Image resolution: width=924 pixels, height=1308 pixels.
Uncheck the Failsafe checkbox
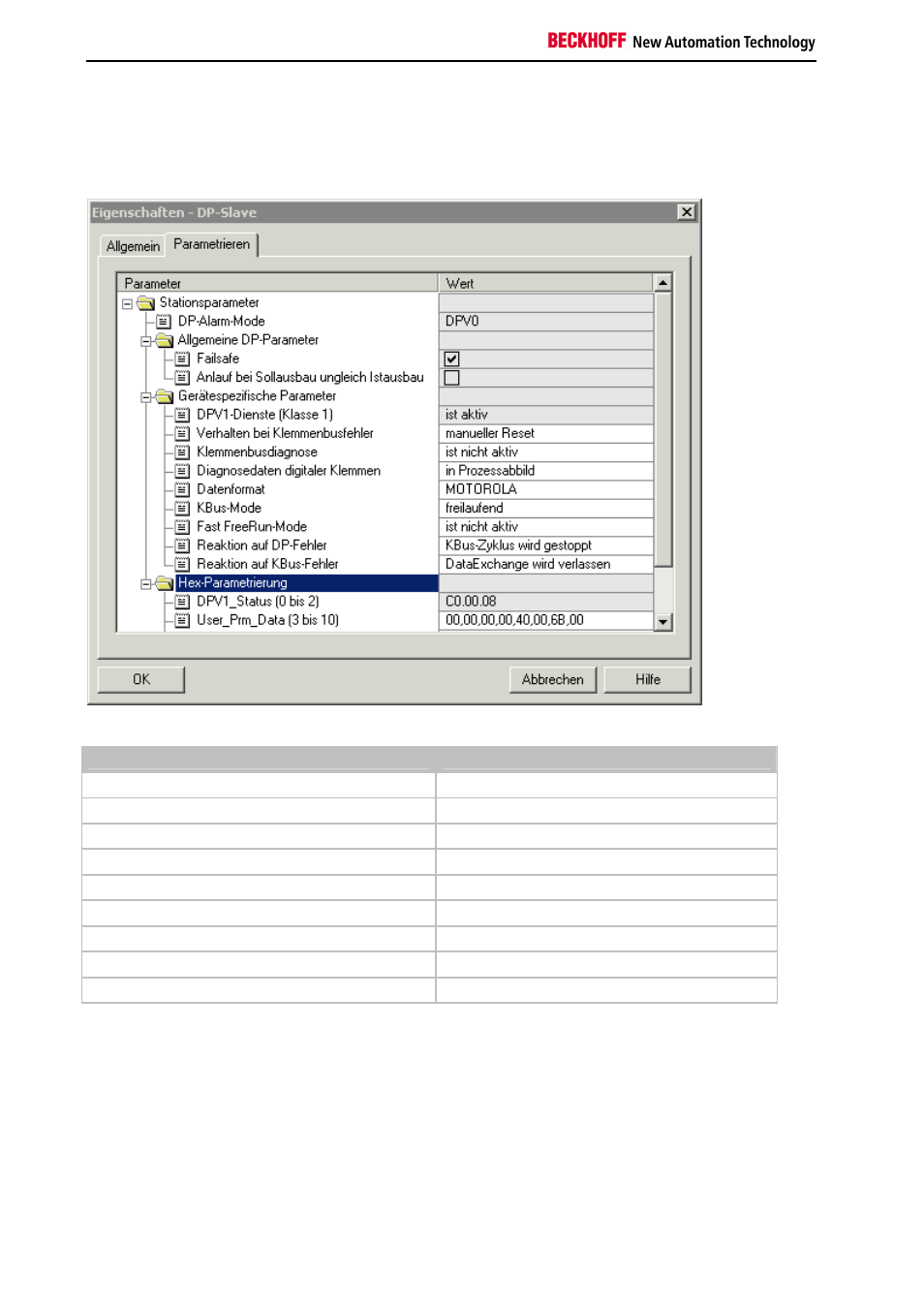(x=451, y=358)
